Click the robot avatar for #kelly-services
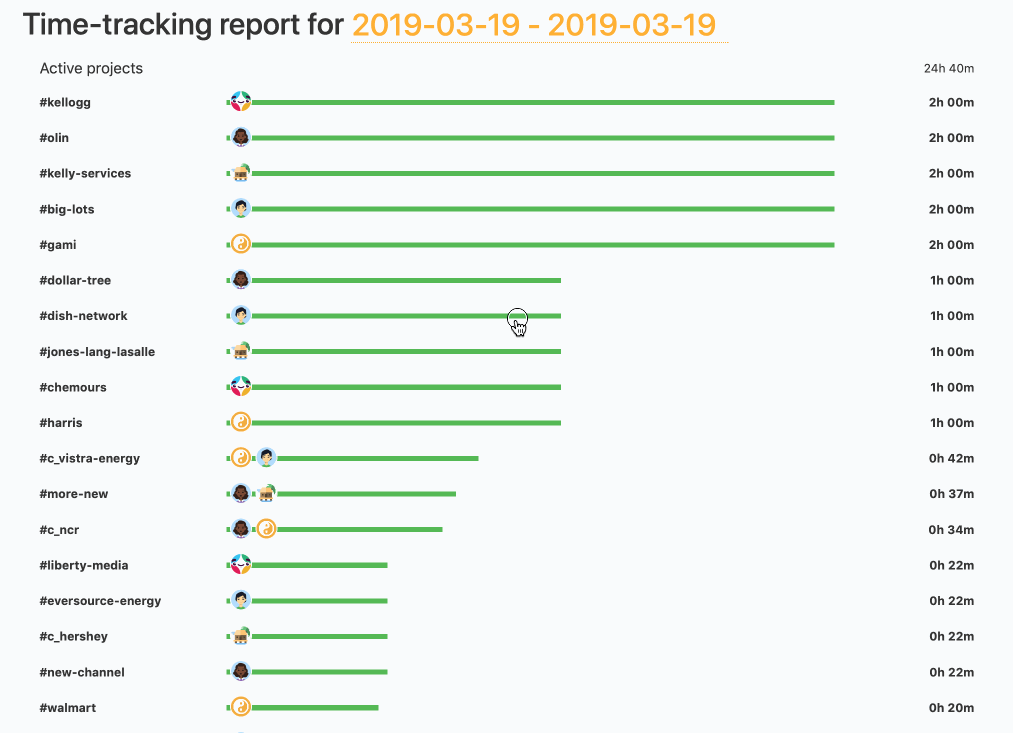 point(240,172)
